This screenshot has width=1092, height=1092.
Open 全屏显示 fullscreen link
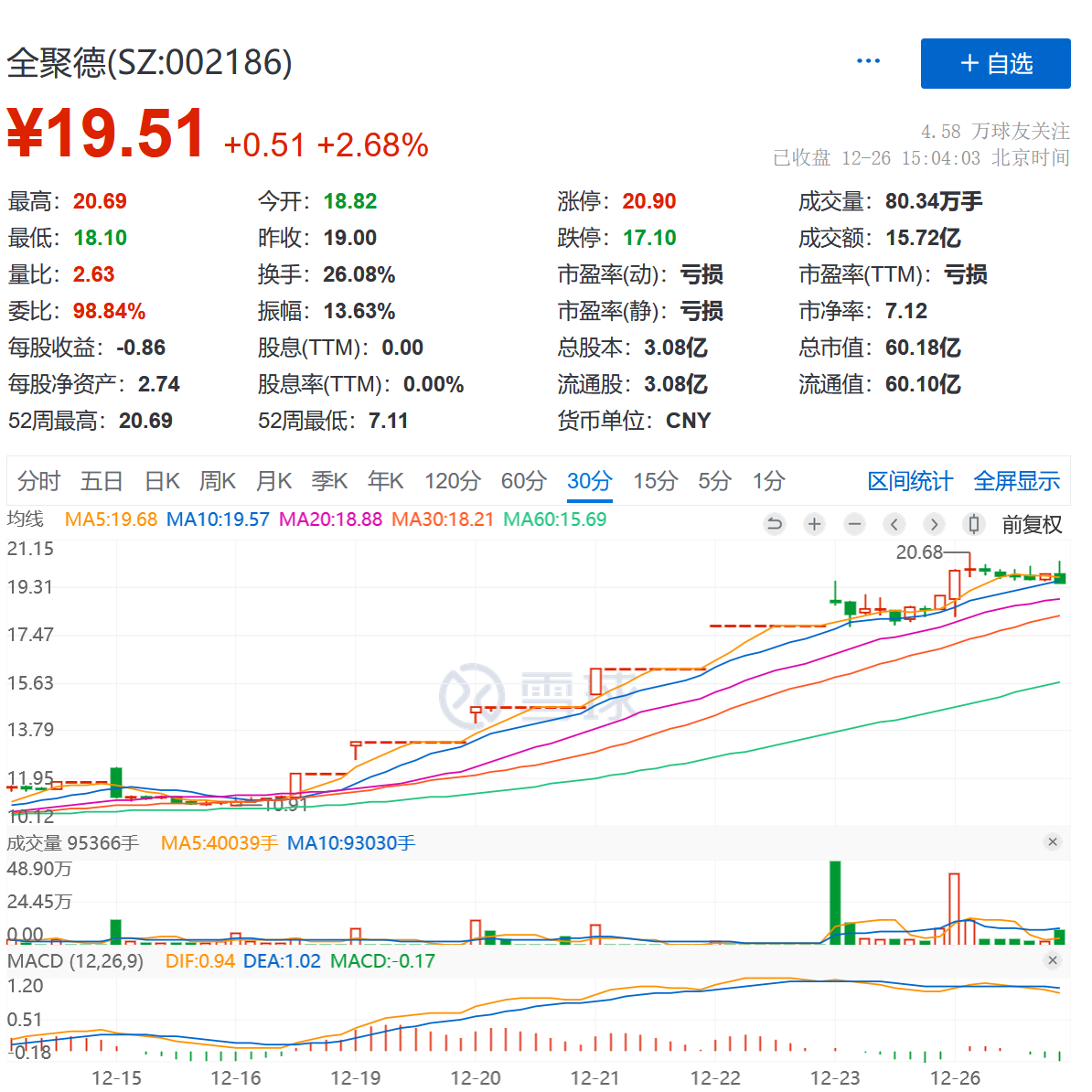click(1016, 480)
